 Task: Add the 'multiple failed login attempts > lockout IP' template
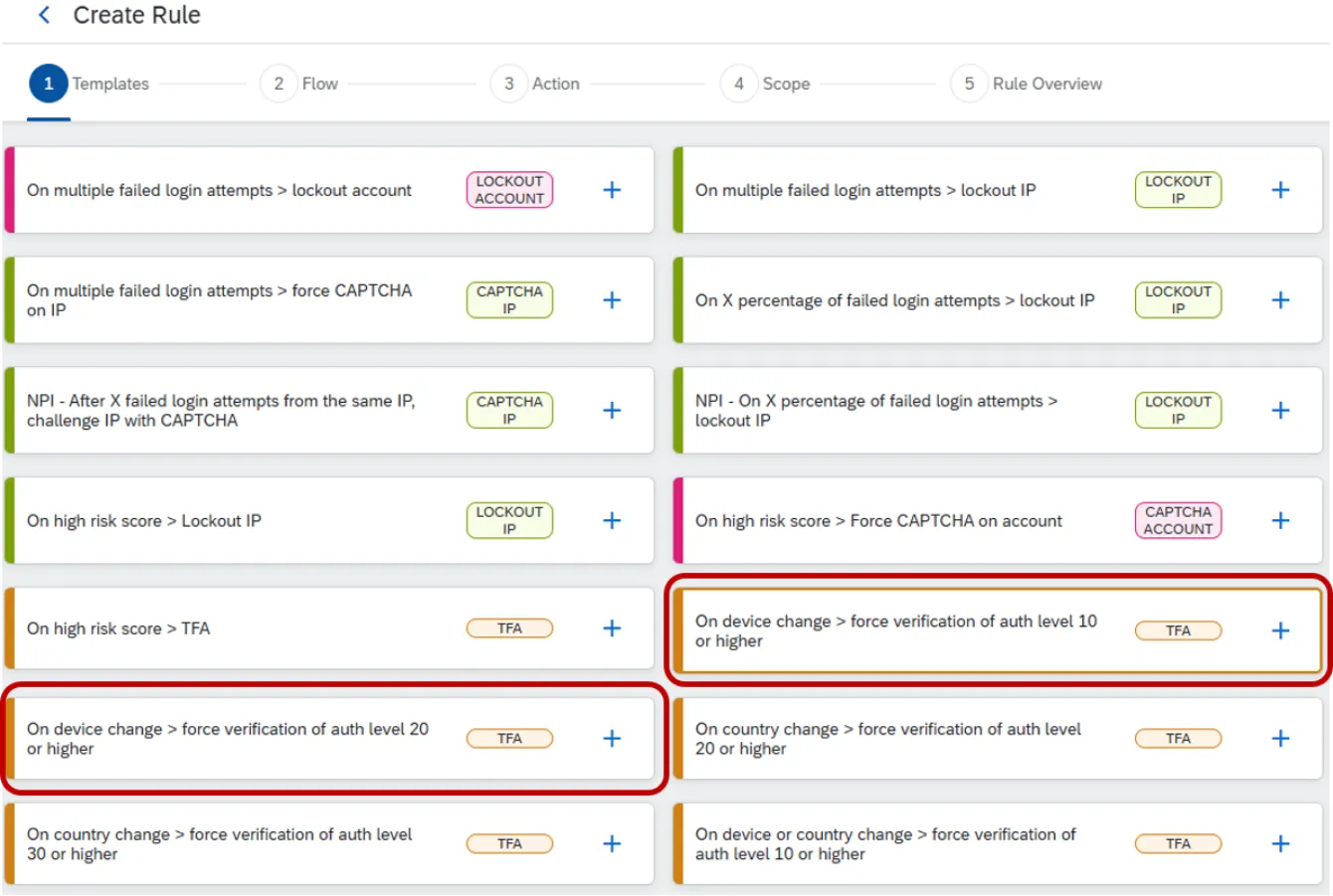click(x=1280, y=190)
